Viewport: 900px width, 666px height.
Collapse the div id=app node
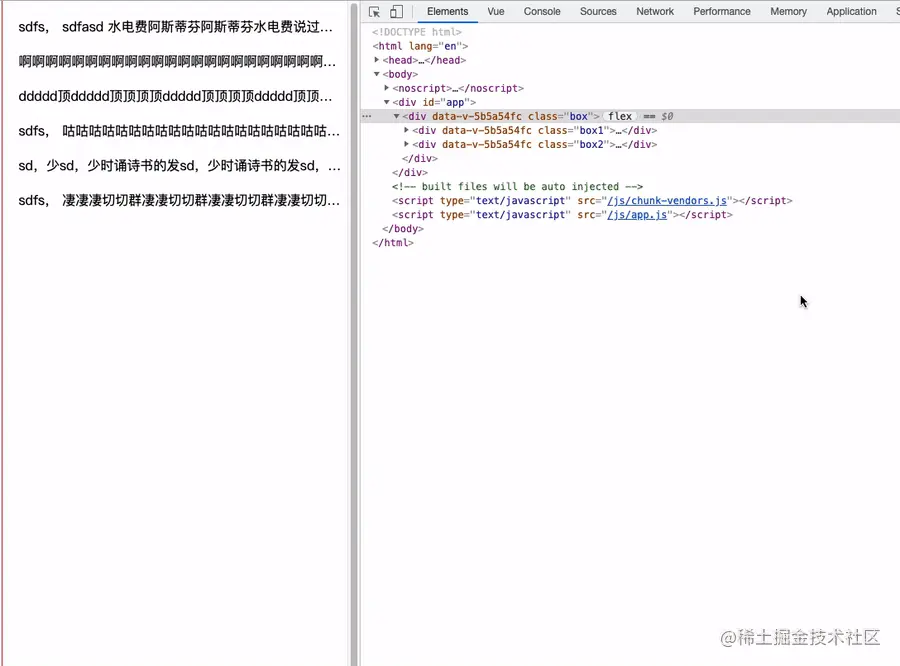386,102
